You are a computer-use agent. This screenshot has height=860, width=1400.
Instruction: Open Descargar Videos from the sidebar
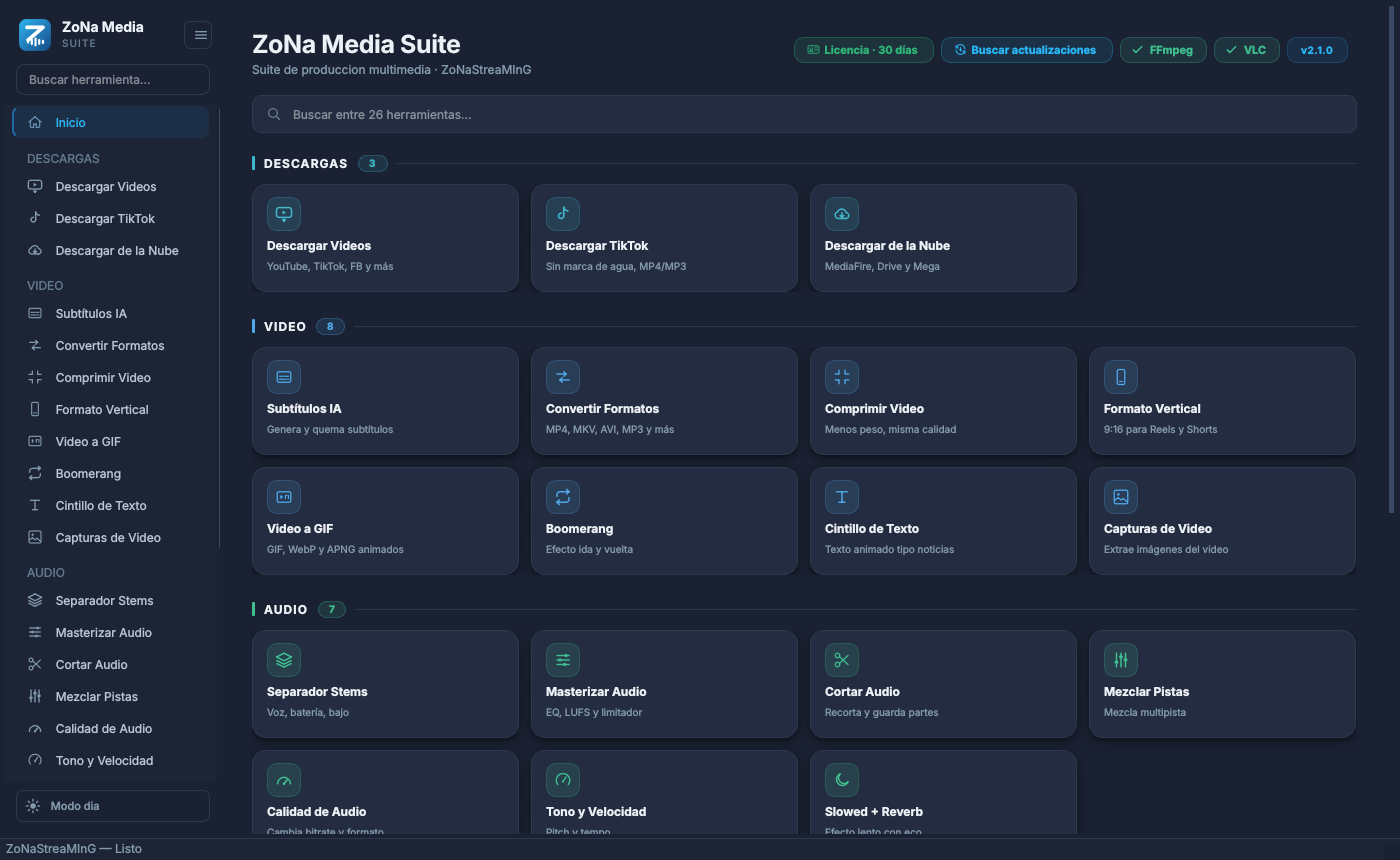(x=111, y=187)
